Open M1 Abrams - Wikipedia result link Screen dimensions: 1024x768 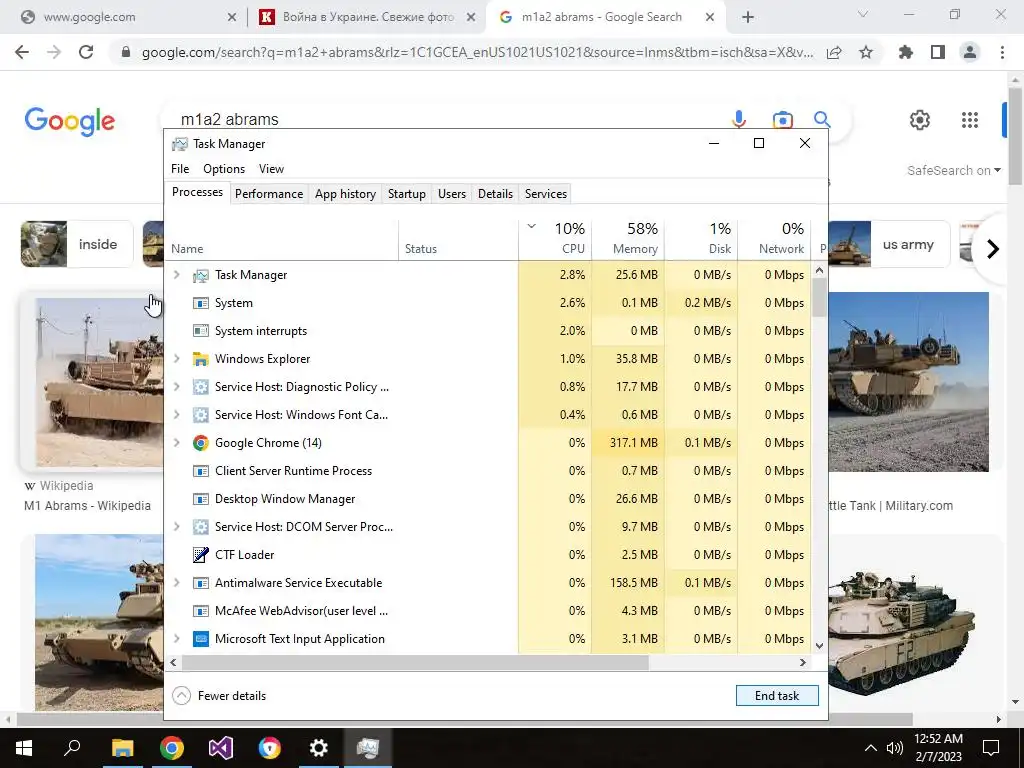point(87,505)
